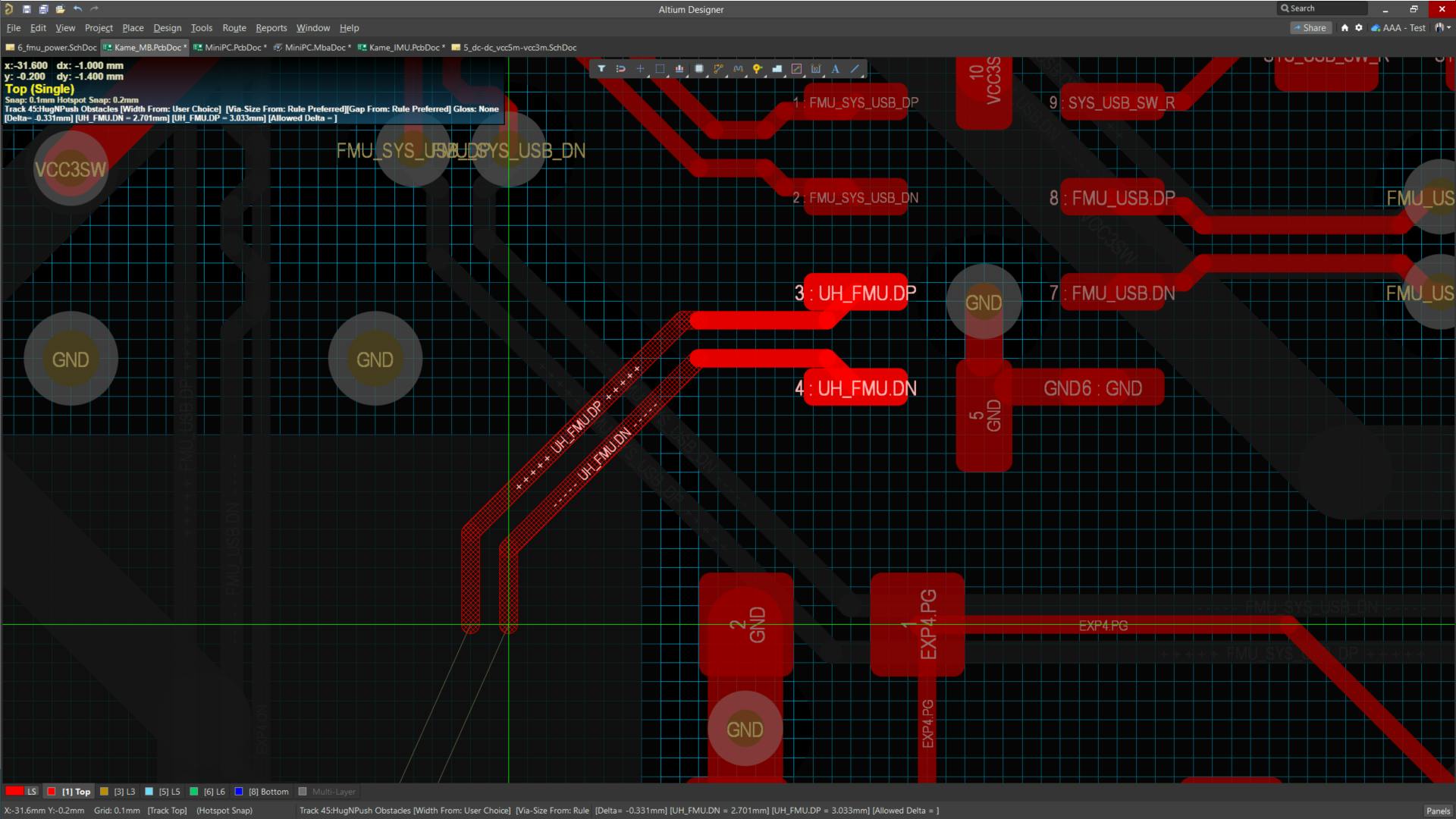Viewport: 1456px width, 819px height.
Task: Click inside the Search field
Action: click(1323, 8)
